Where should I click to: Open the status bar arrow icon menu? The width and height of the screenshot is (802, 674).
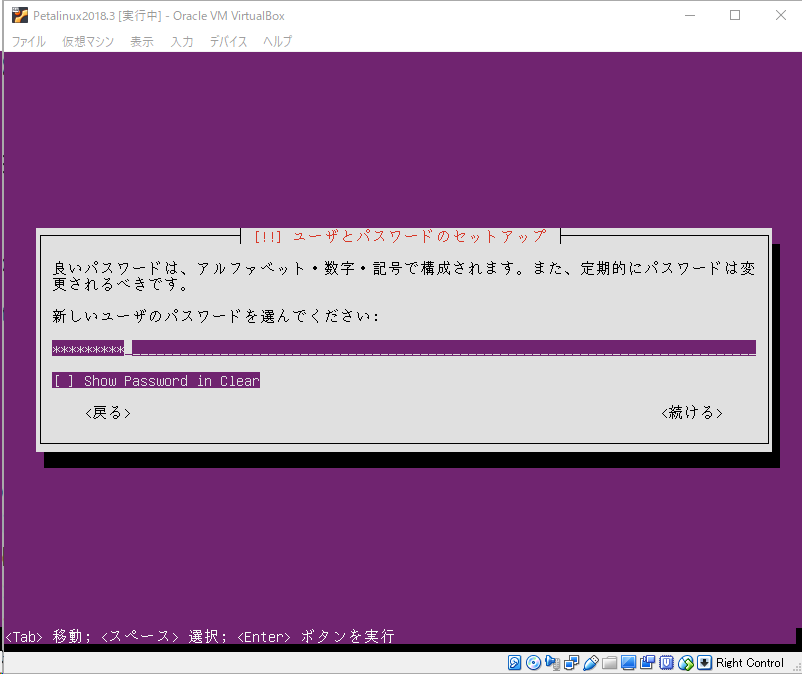705,662
